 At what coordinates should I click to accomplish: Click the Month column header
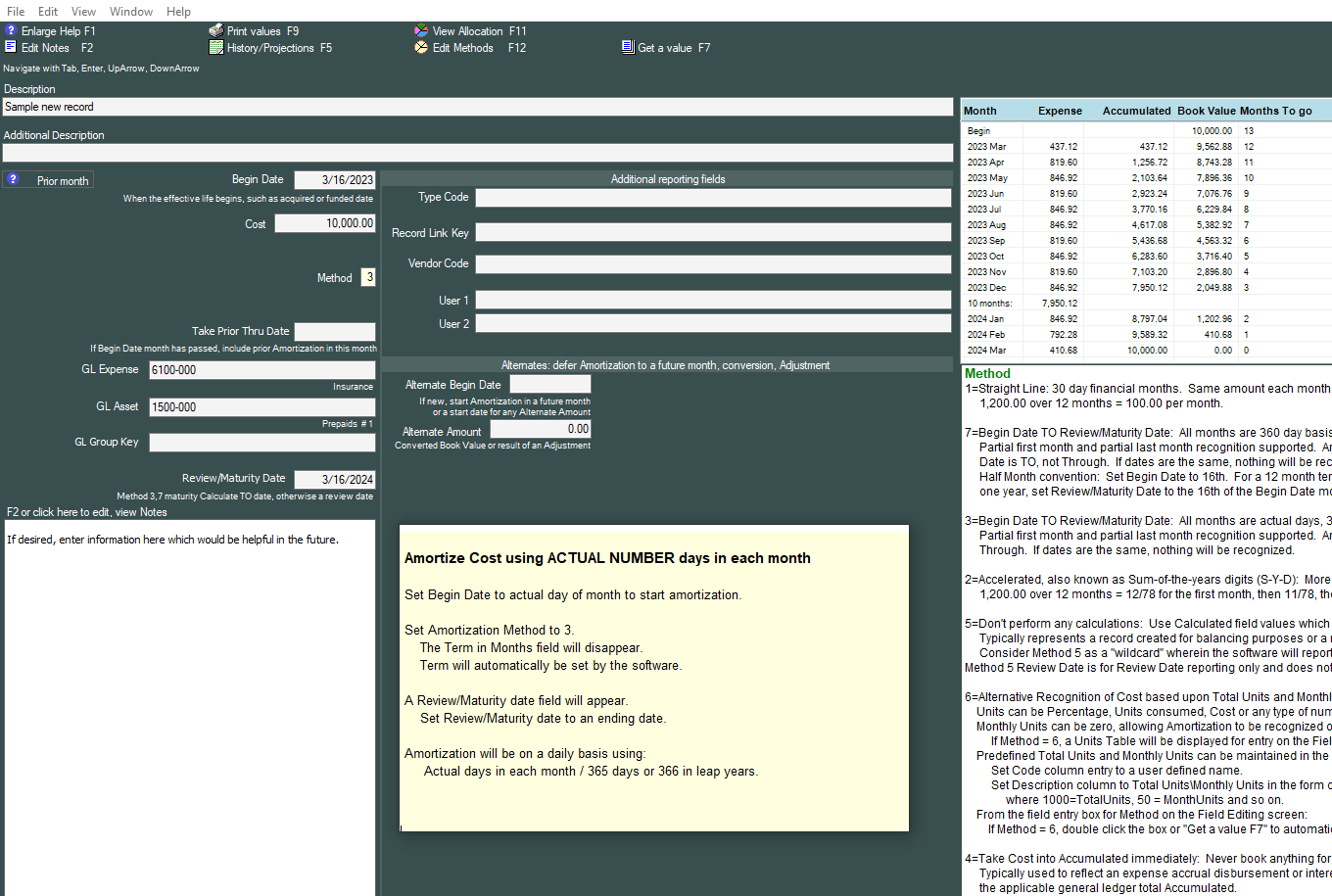(979, 111)
